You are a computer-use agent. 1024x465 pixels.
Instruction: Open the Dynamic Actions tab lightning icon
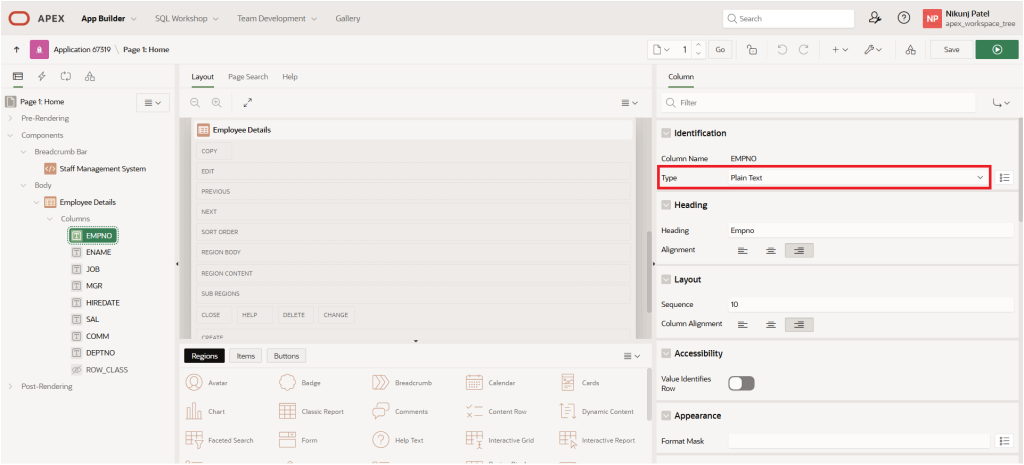click(41, 76)
